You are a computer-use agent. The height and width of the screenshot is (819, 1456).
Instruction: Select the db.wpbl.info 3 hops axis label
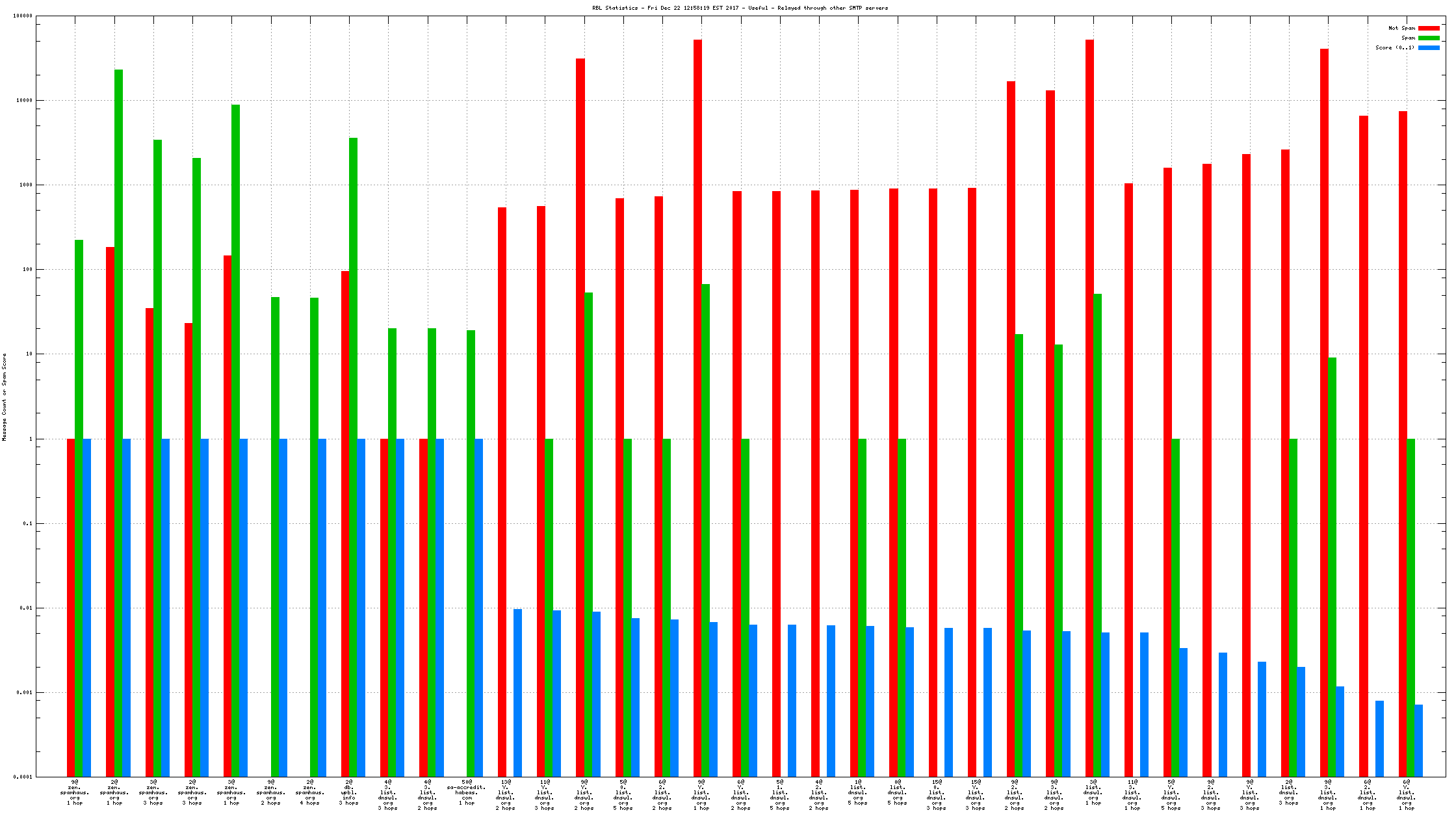pos(349,792)
